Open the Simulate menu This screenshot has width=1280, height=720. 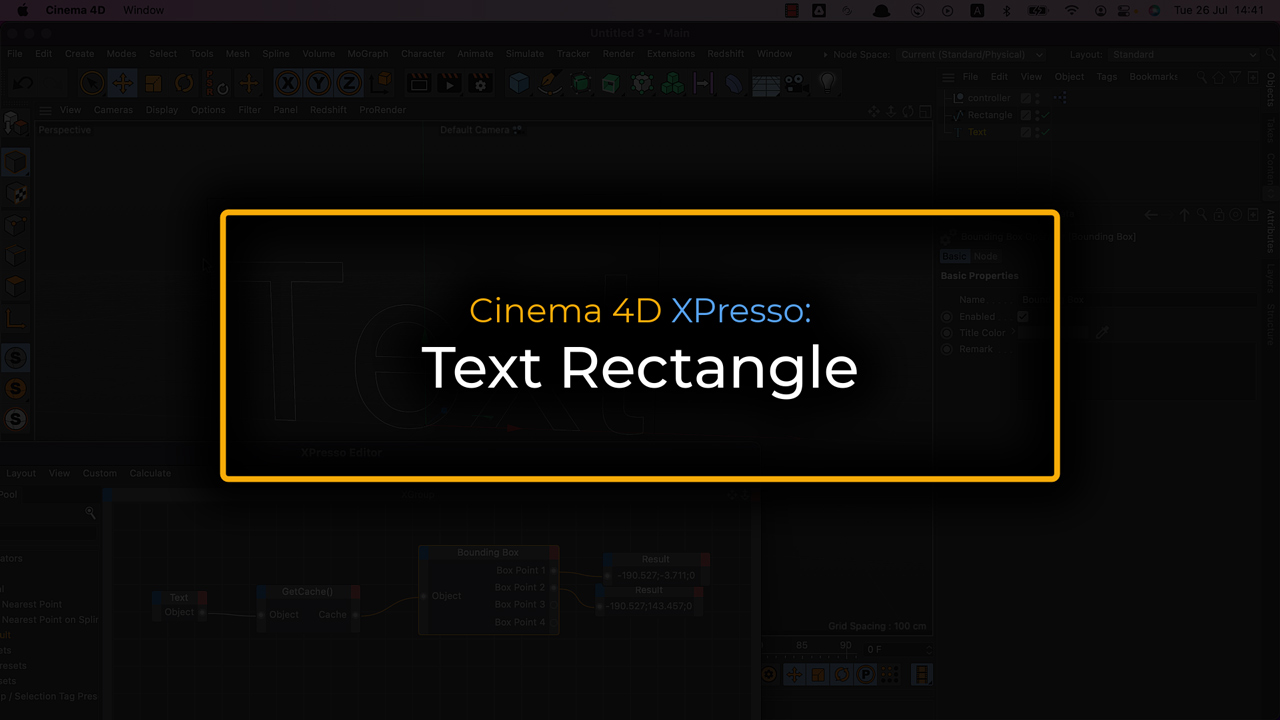[x=524, y=54]
